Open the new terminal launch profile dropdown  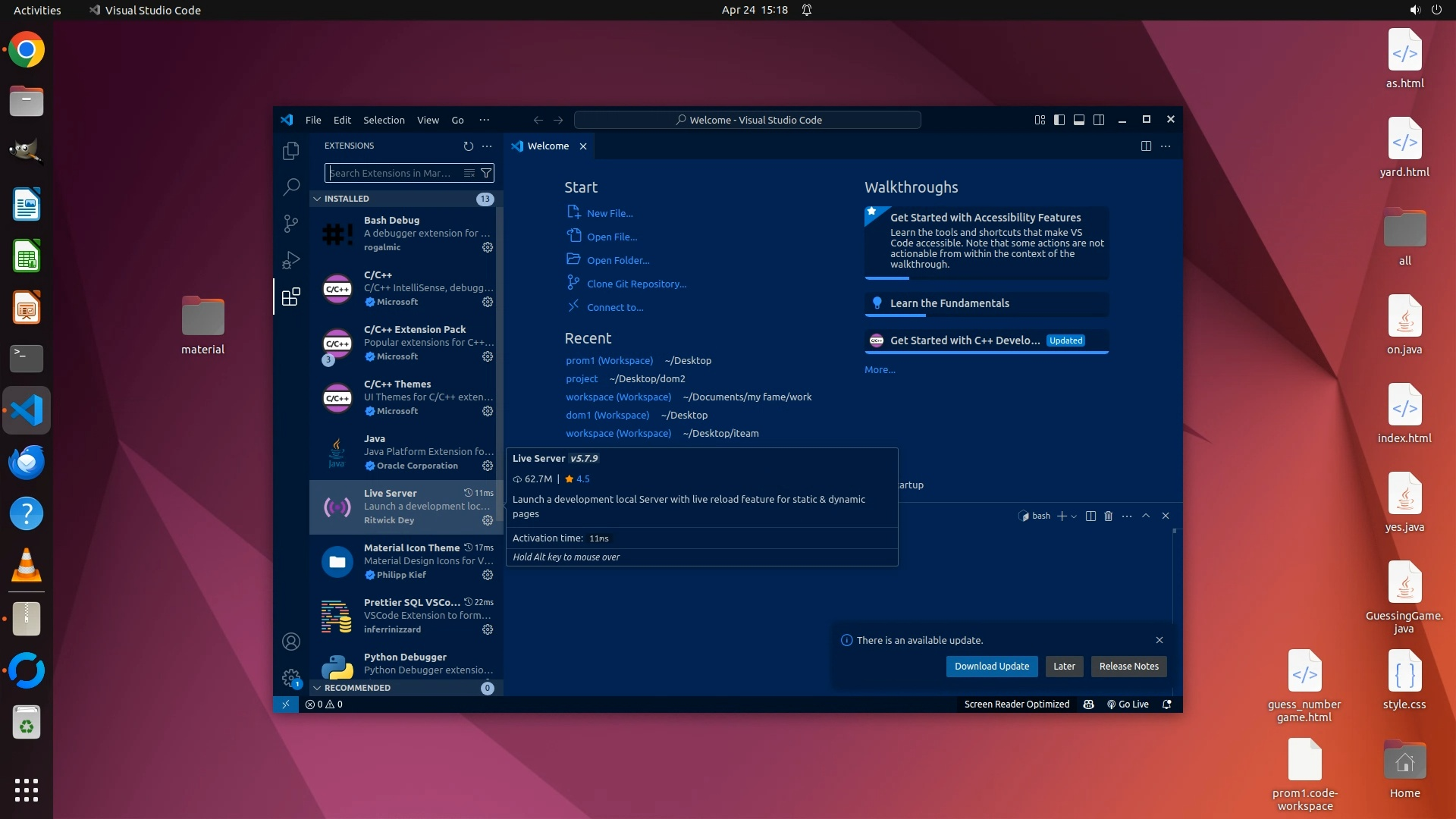pos(1074,516)
